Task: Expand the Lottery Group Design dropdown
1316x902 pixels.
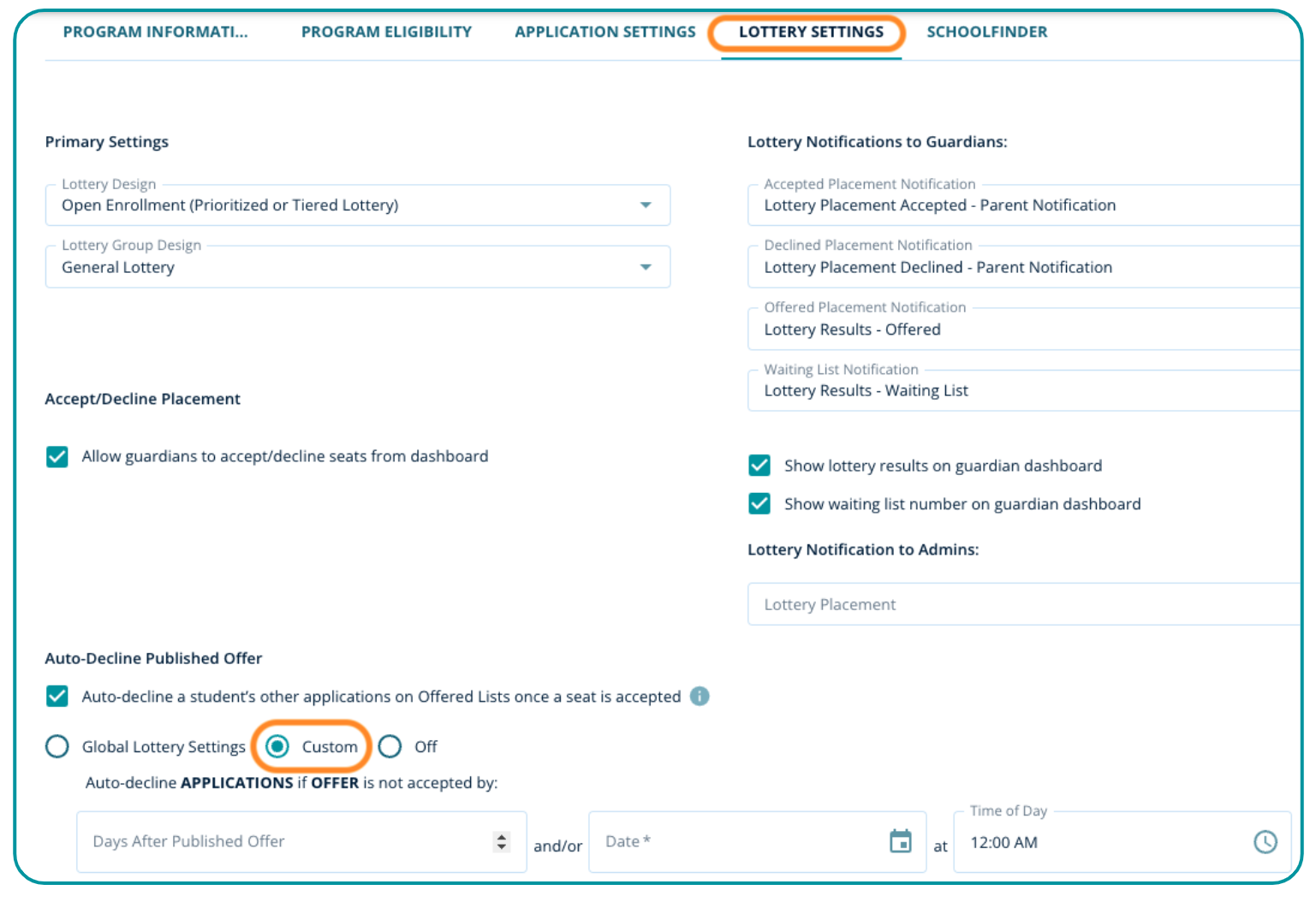Action: click(646, 268)
